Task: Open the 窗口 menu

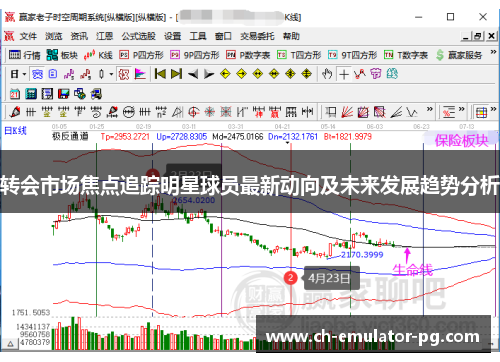Action: pos(223,36)
